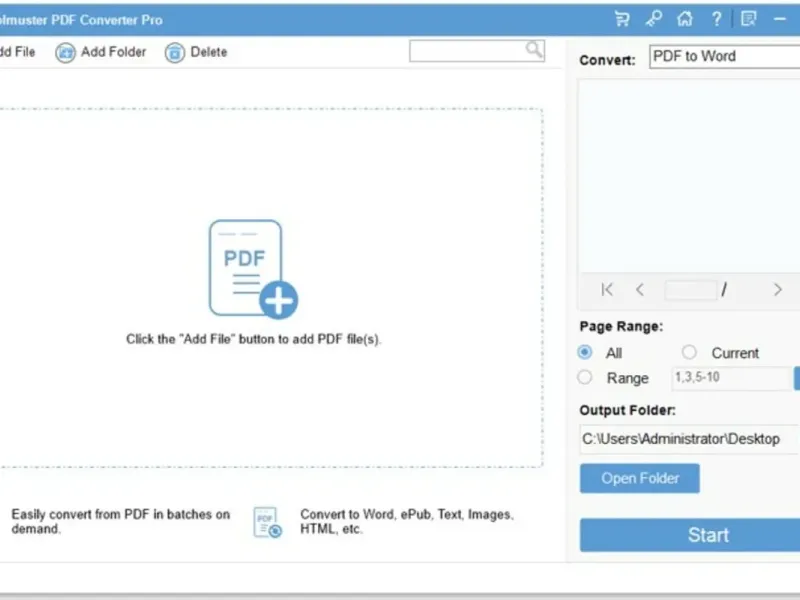This screenshot has height=600, width=800.
Task: Click the page range input 1,3,5-10
Action: click(x=732, y=378)
